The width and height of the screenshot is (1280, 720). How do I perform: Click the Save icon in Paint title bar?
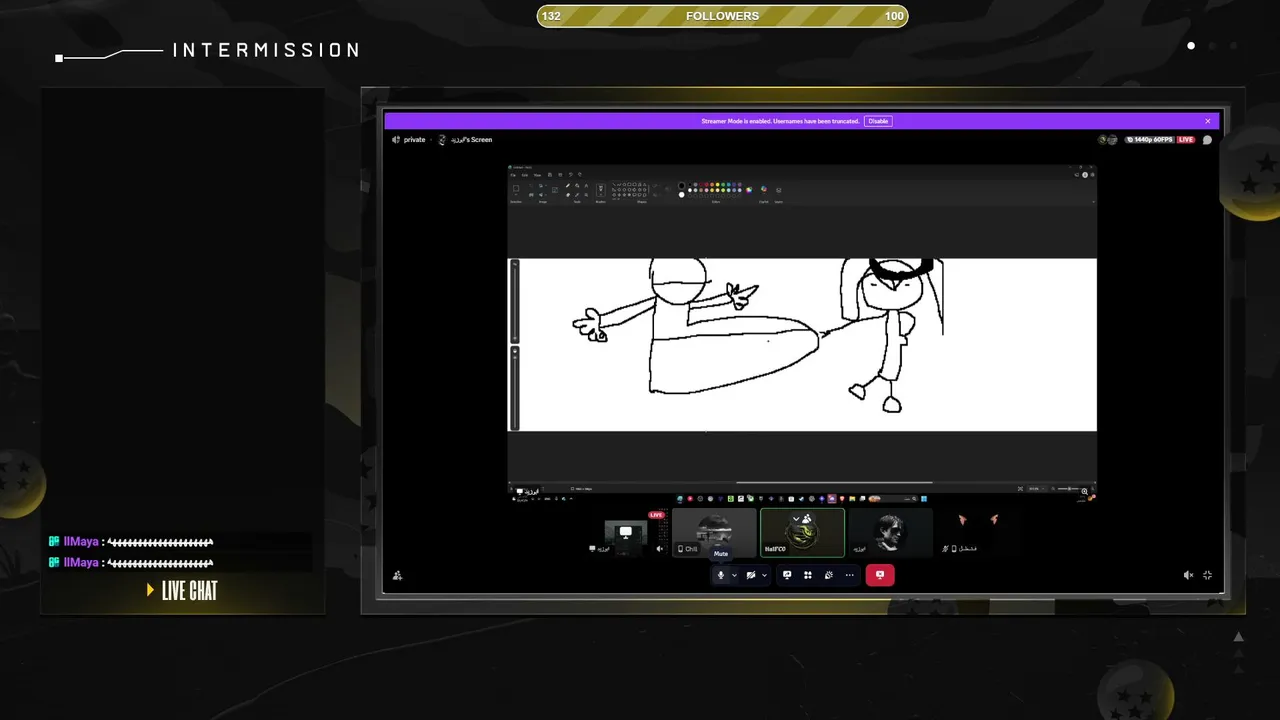click(x=548, y=175)
